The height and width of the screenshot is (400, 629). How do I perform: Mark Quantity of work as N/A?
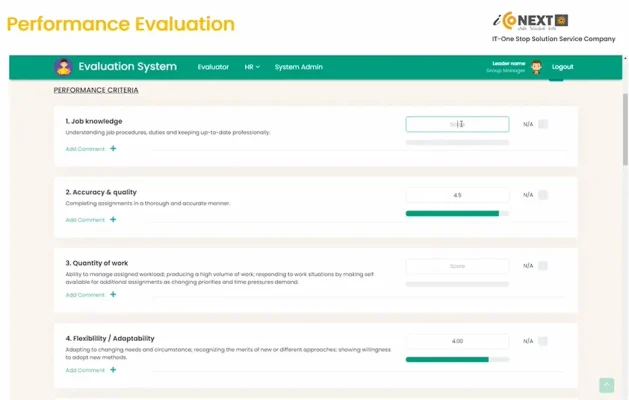click(x=543, y=266)
